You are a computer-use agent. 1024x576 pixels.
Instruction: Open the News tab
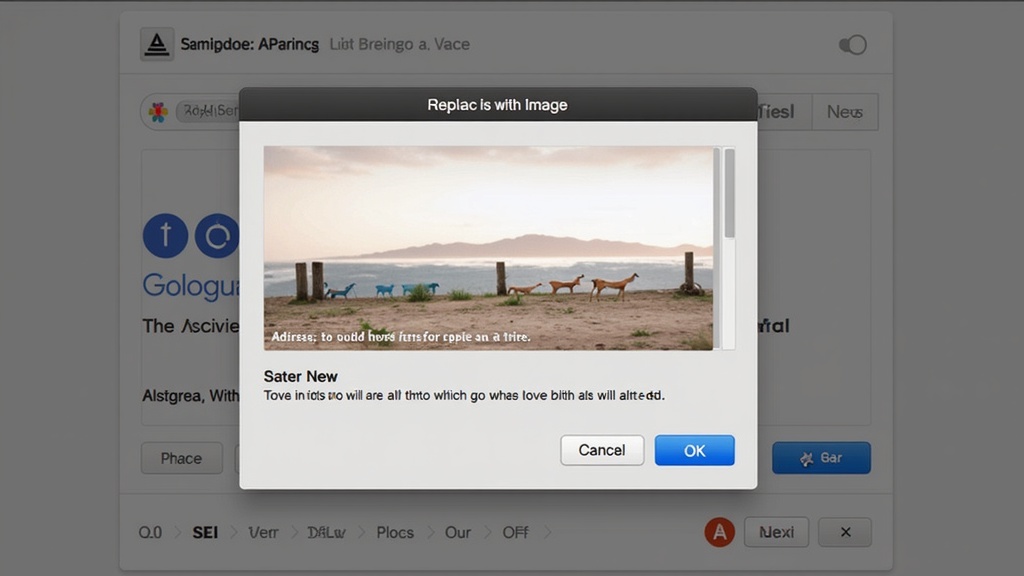844,112
